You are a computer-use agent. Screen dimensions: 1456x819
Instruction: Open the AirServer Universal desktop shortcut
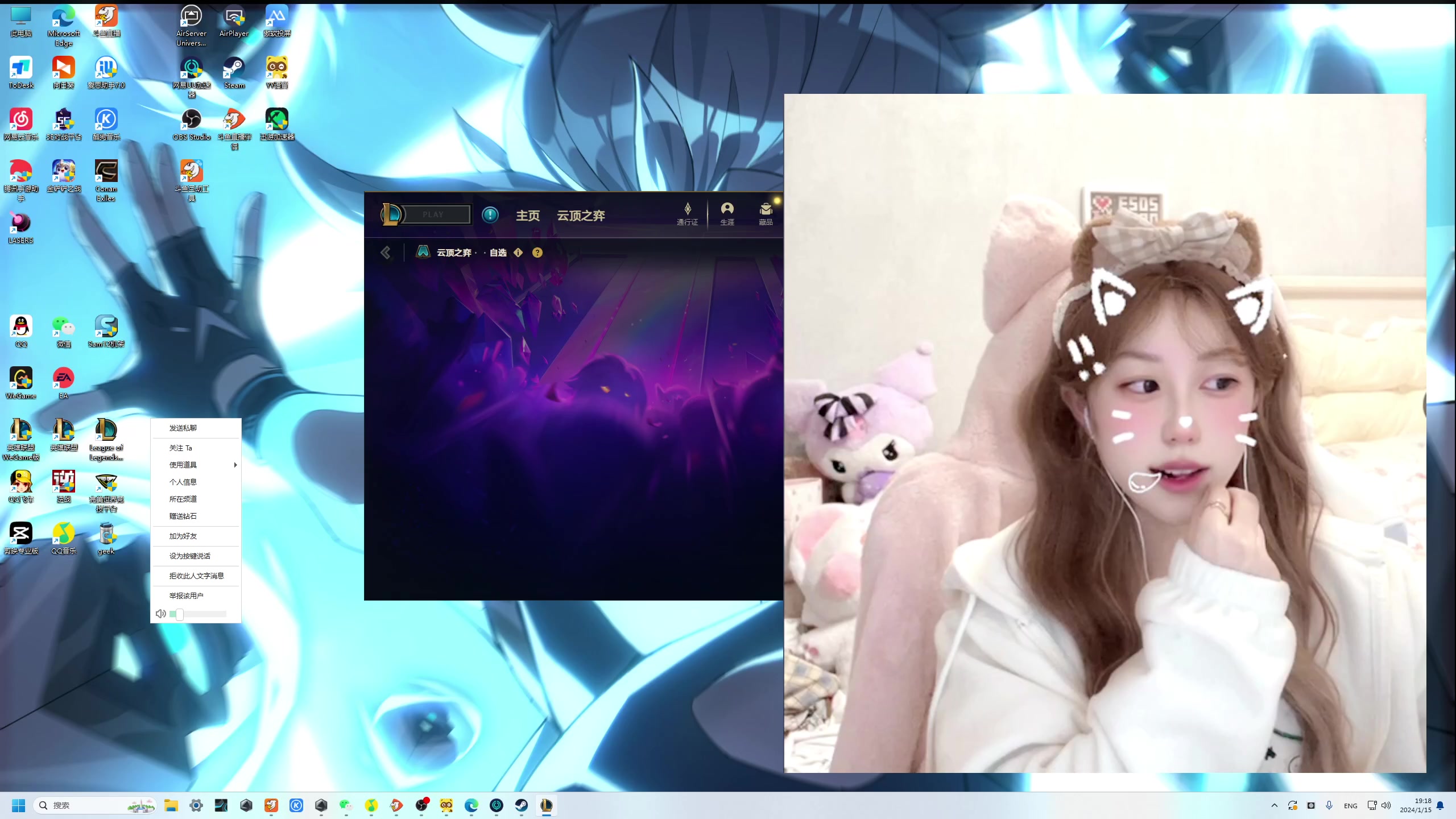pos(192,26)
